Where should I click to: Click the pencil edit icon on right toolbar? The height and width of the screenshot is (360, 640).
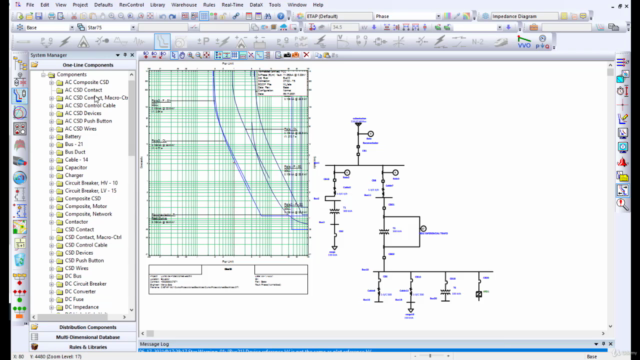coord(622,118)
